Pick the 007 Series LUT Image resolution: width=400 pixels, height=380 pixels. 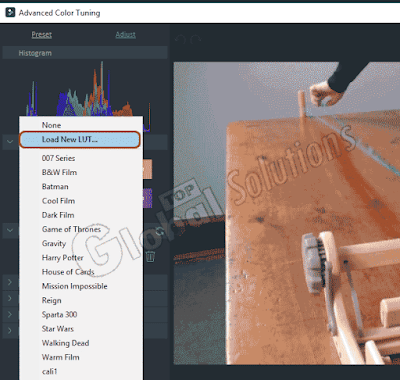pos(81,158)
